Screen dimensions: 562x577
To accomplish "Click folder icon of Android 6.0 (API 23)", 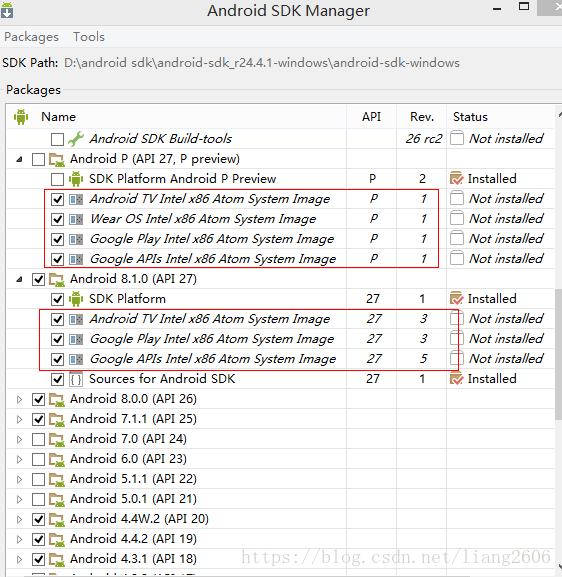I will pyautogui.click(x=57, y=459).
